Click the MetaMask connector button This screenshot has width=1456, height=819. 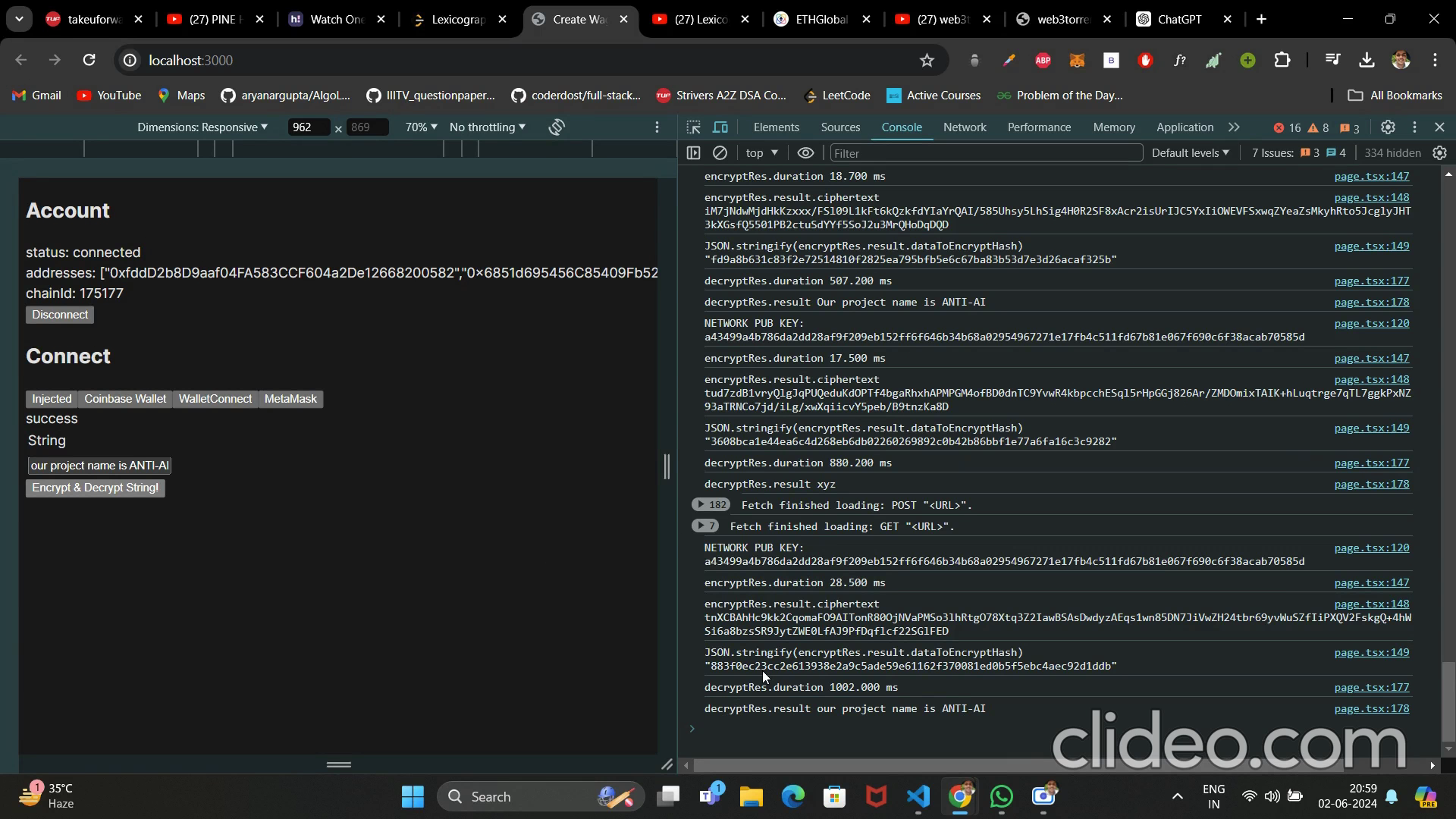coord(290,399)
